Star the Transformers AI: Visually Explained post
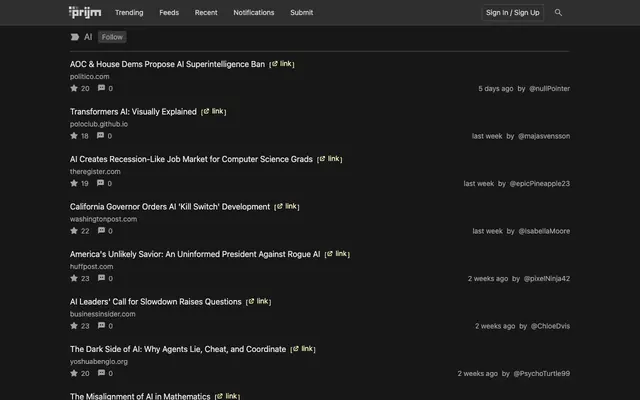This screenshot has height=400, width=640. 74,136
